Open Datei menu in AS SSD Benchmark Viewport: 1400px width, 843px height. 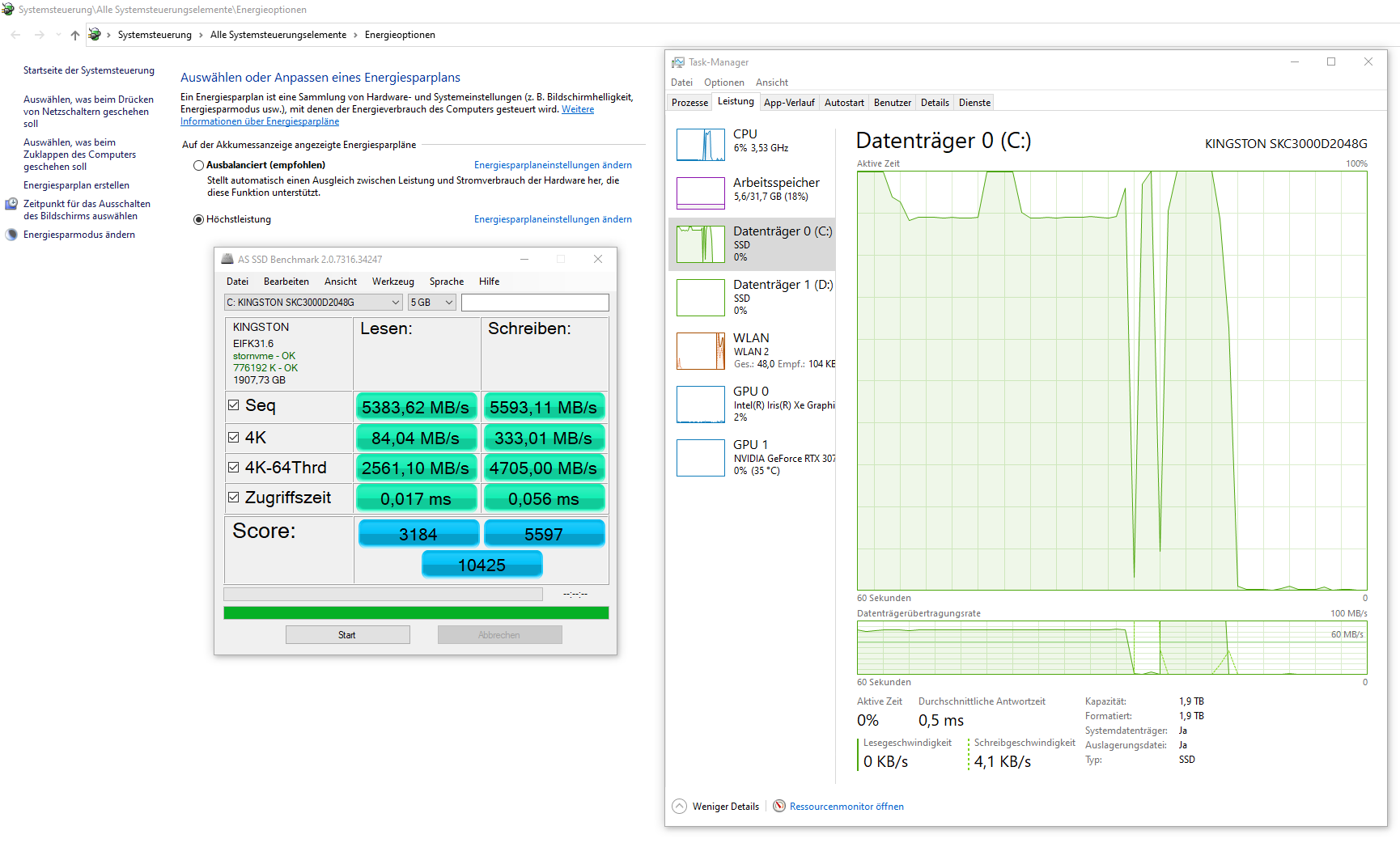point(237,282)
